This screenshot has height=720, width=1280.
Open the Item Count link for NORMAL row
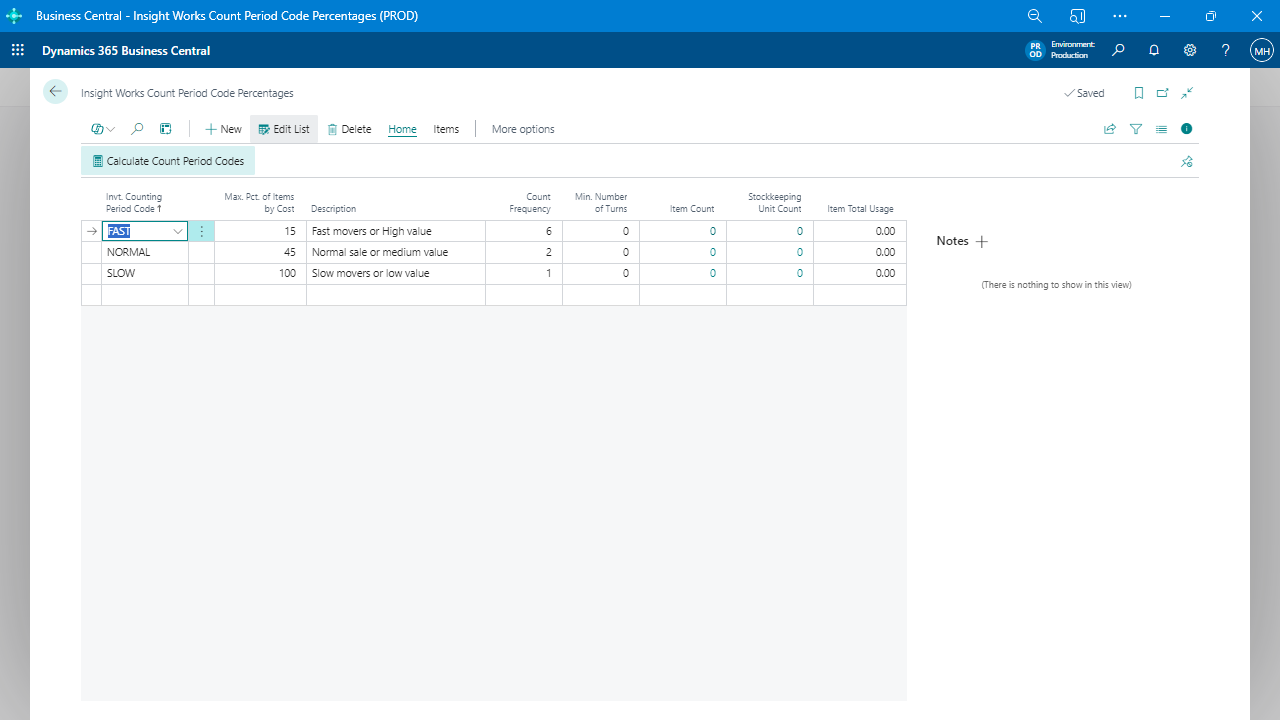click(x=712, y=252)
